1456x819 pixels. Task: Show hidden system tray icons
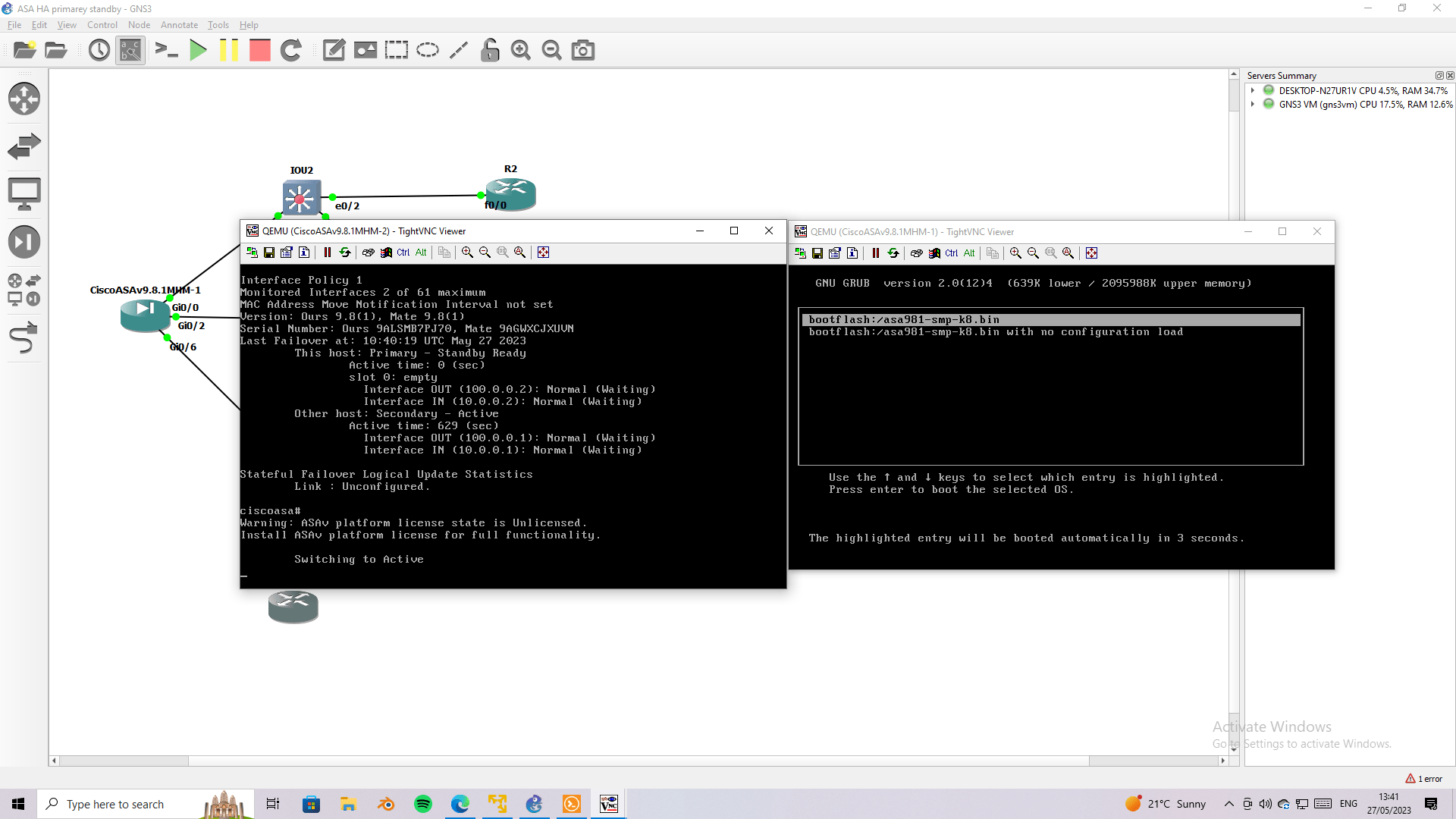coord(1229,804)
